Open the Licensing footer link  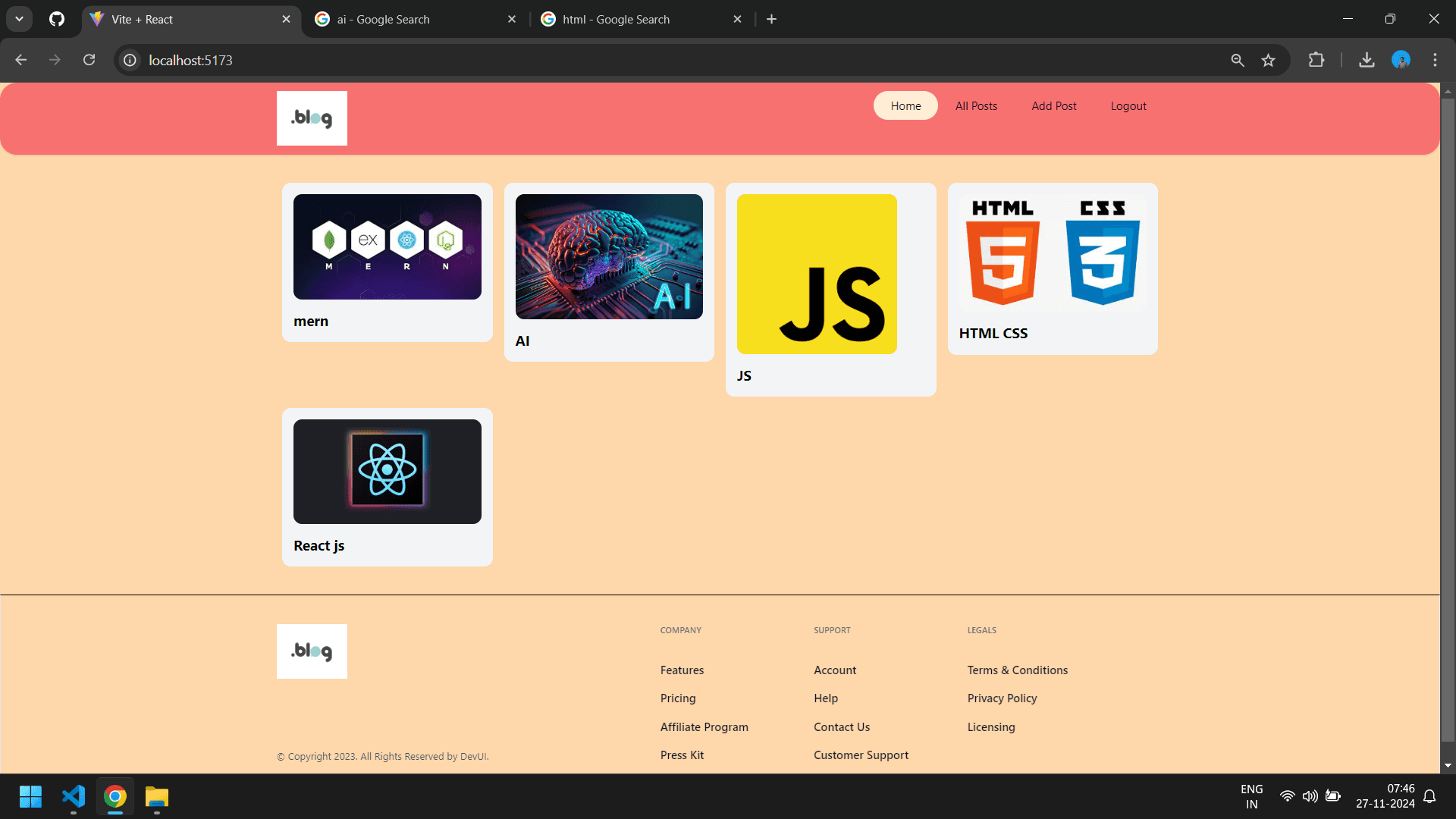tap(991, 727)
